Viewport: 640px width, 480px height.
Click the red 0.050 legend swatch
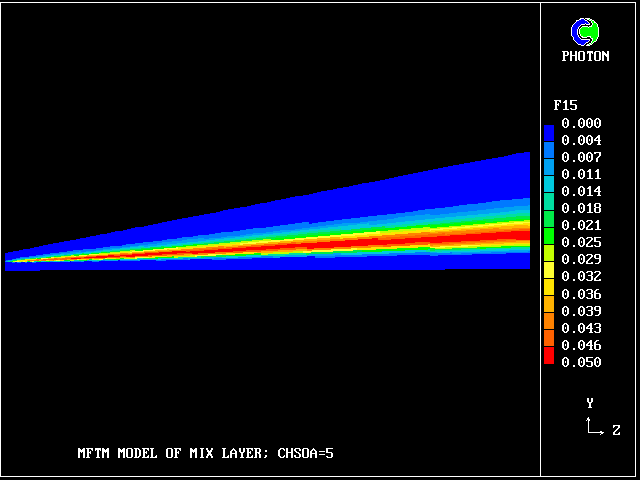[548, 357]
